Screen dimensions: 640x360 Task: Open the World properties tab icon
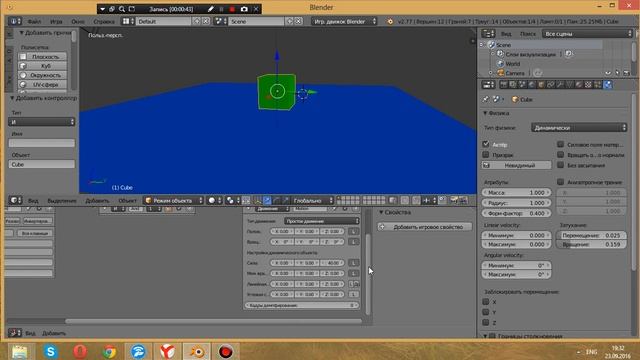tap(532, 84)
